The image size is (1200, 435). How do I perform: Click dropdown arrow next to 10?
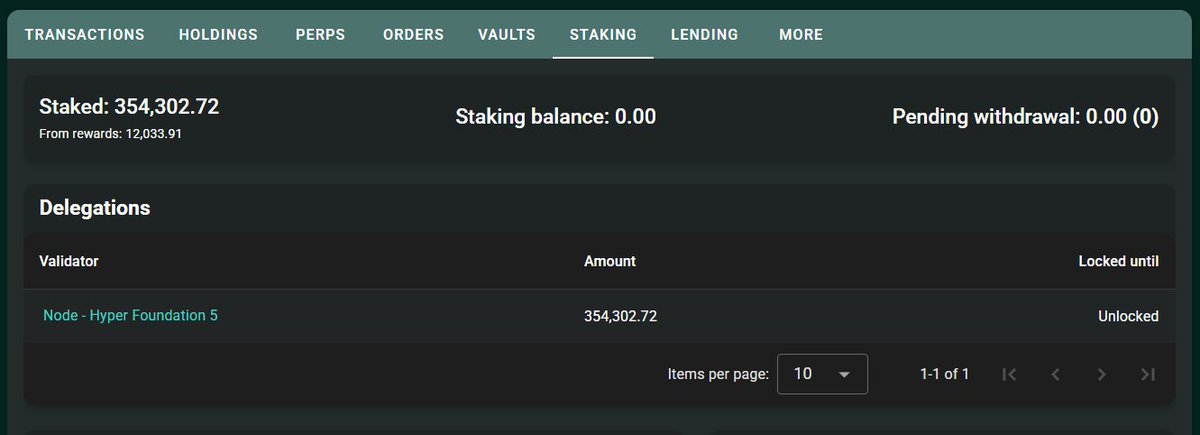844,374
